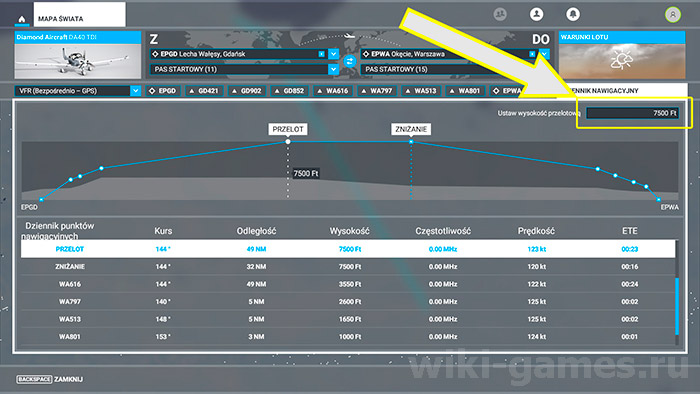Open the notifications bell icon

[x=573, y=14]
